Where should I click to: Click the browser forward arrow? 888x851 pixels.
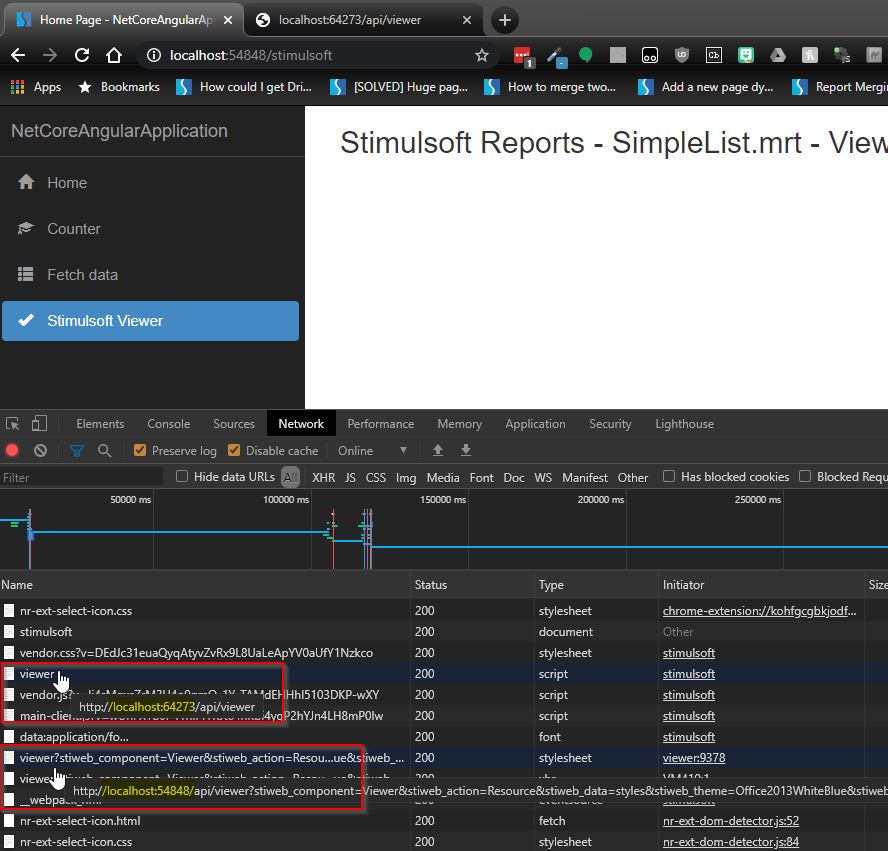pos(50,55)
